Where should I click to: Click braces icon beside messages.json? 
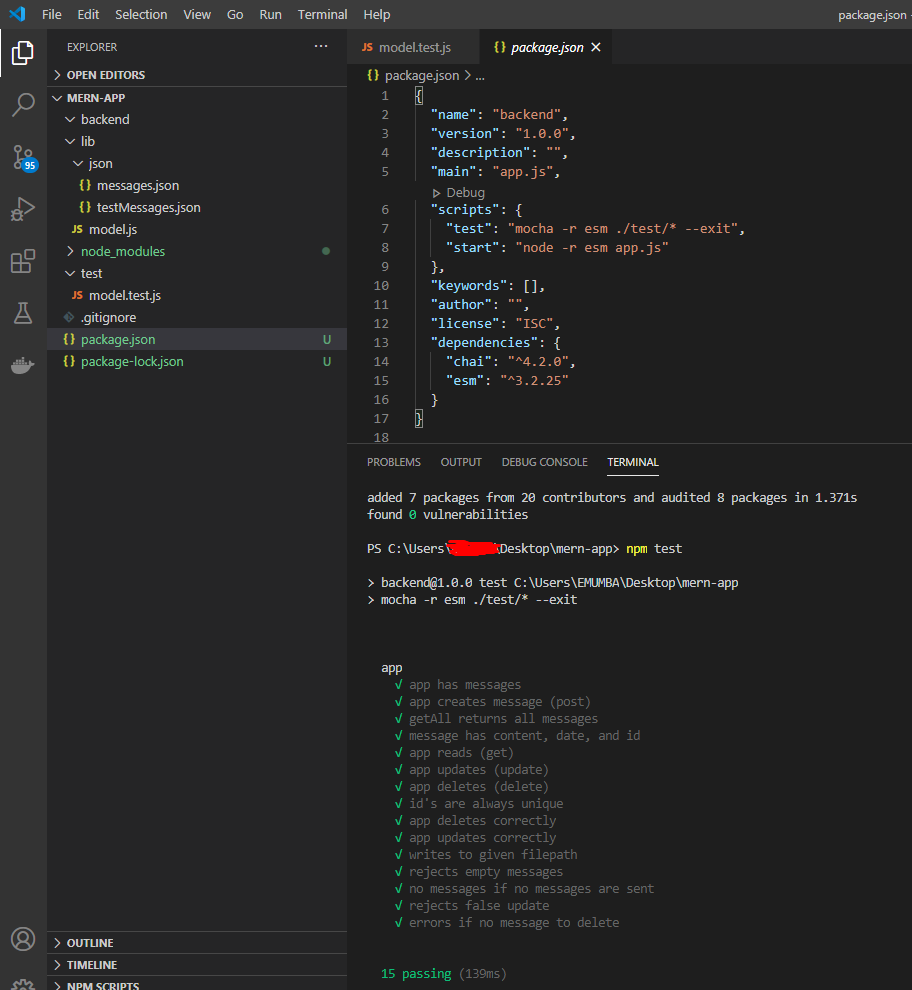(x=85, y=185)
